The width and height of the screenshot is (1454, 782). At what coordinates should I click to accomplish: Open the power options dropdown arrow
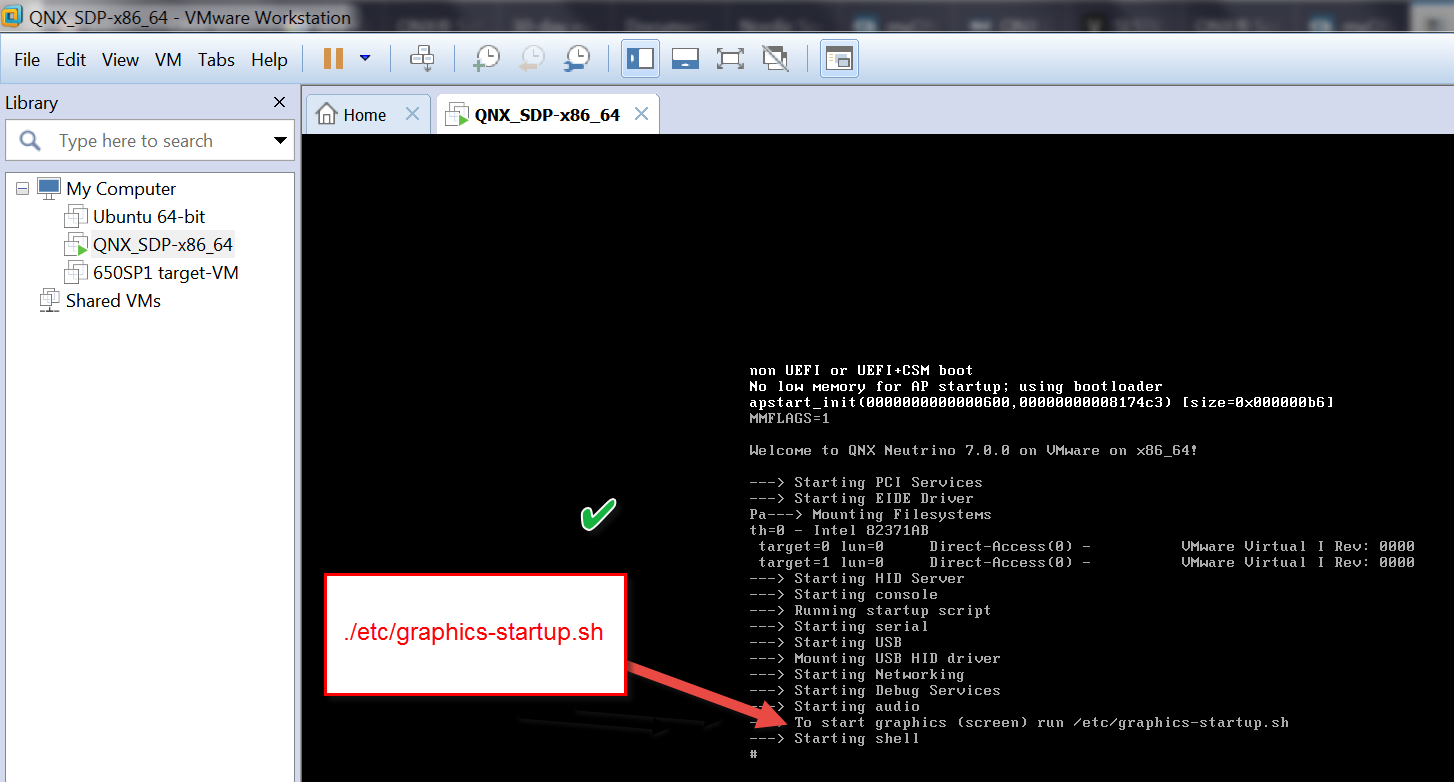[x=365, y=59]
